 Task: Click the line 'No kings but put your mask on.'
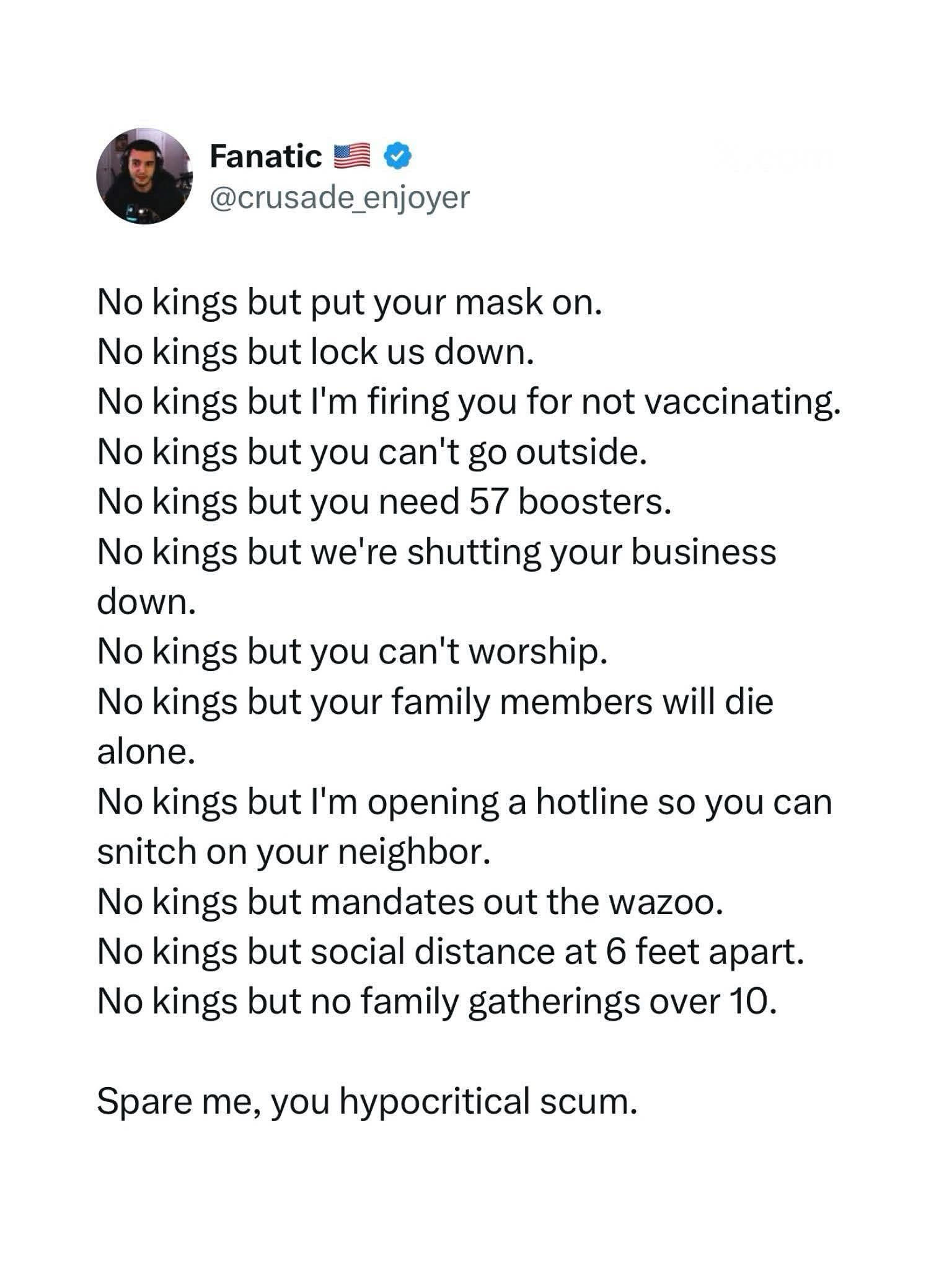350,303
